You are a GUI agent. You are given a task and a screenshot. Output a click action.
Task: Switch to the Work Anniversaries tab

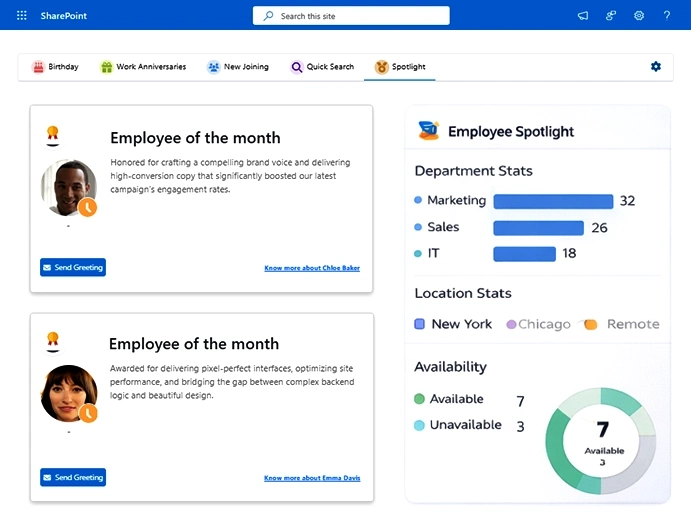point(143,67)
